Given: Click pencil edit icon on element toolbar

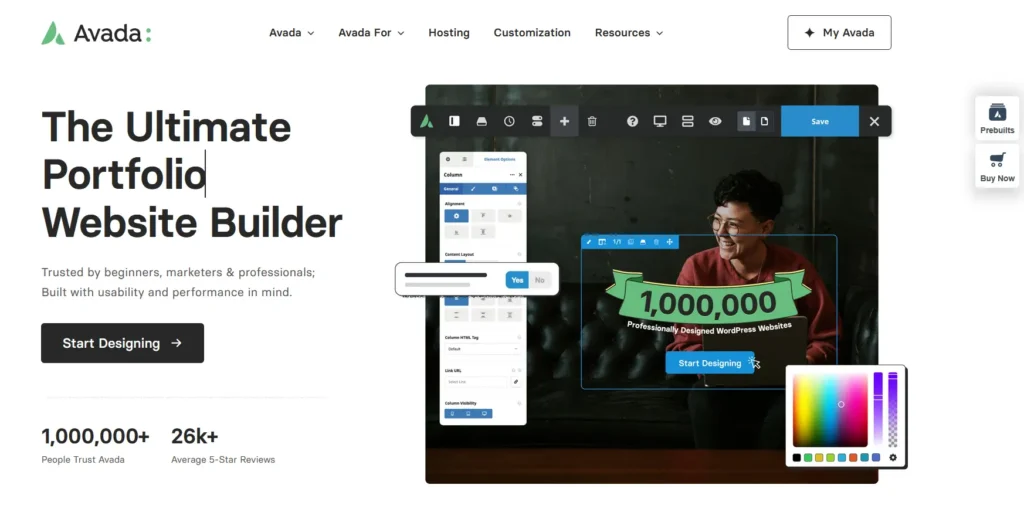Looking at the screenshot, I should tap(588, 242).
